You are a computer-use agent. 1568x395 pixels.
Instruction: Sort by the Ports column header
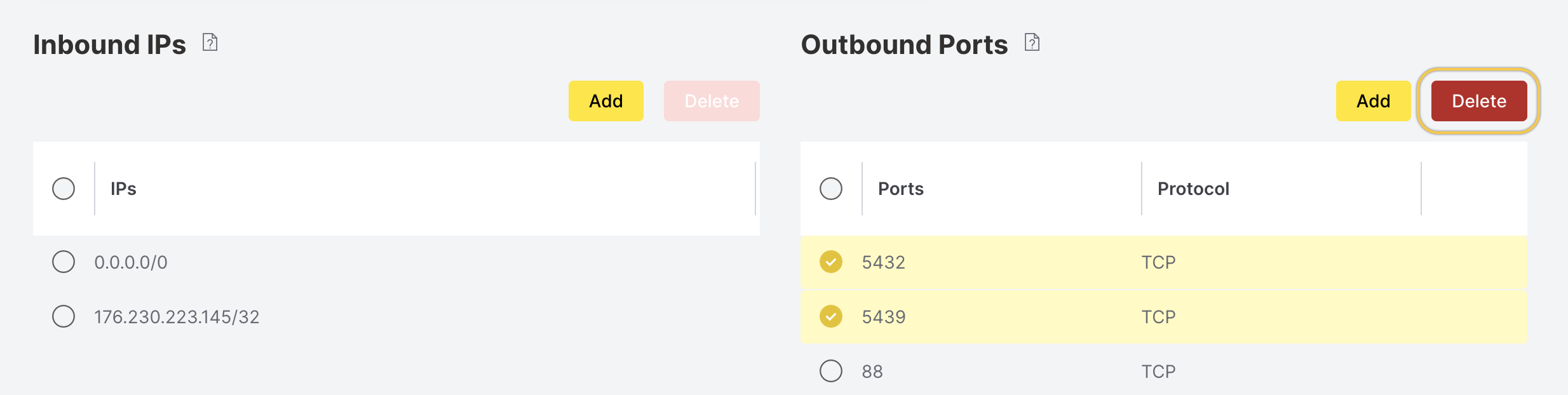pos(901,189)
